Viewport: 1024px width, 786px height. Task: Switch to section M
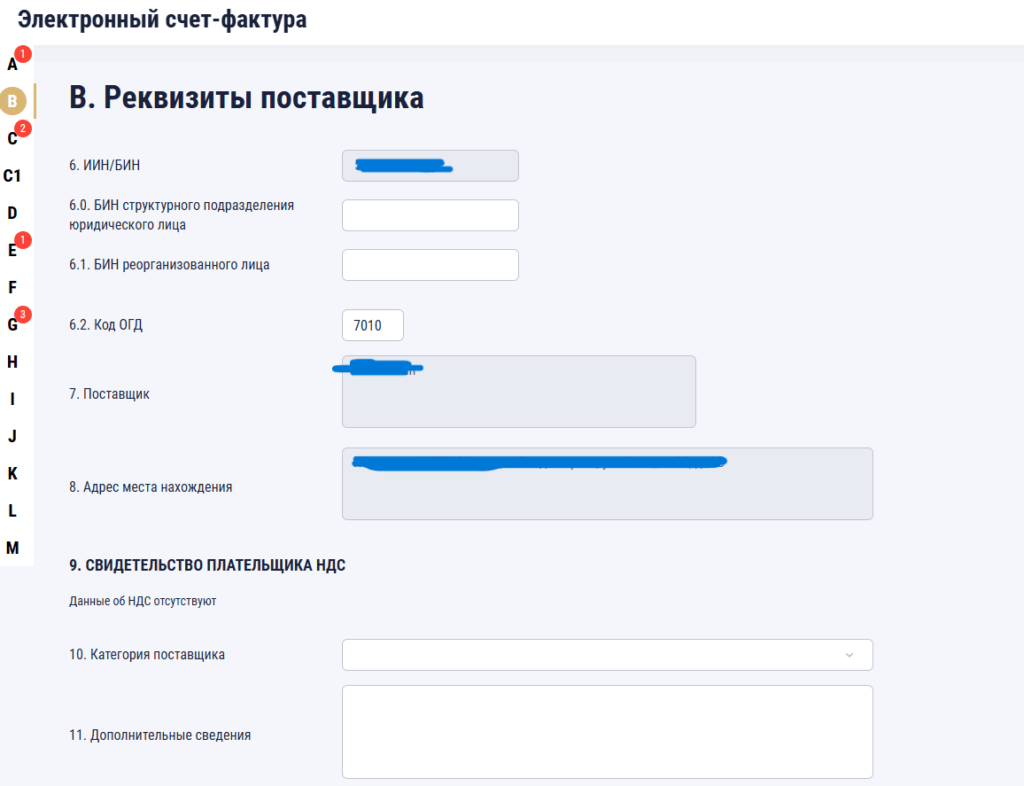click(x=13, y=547)
